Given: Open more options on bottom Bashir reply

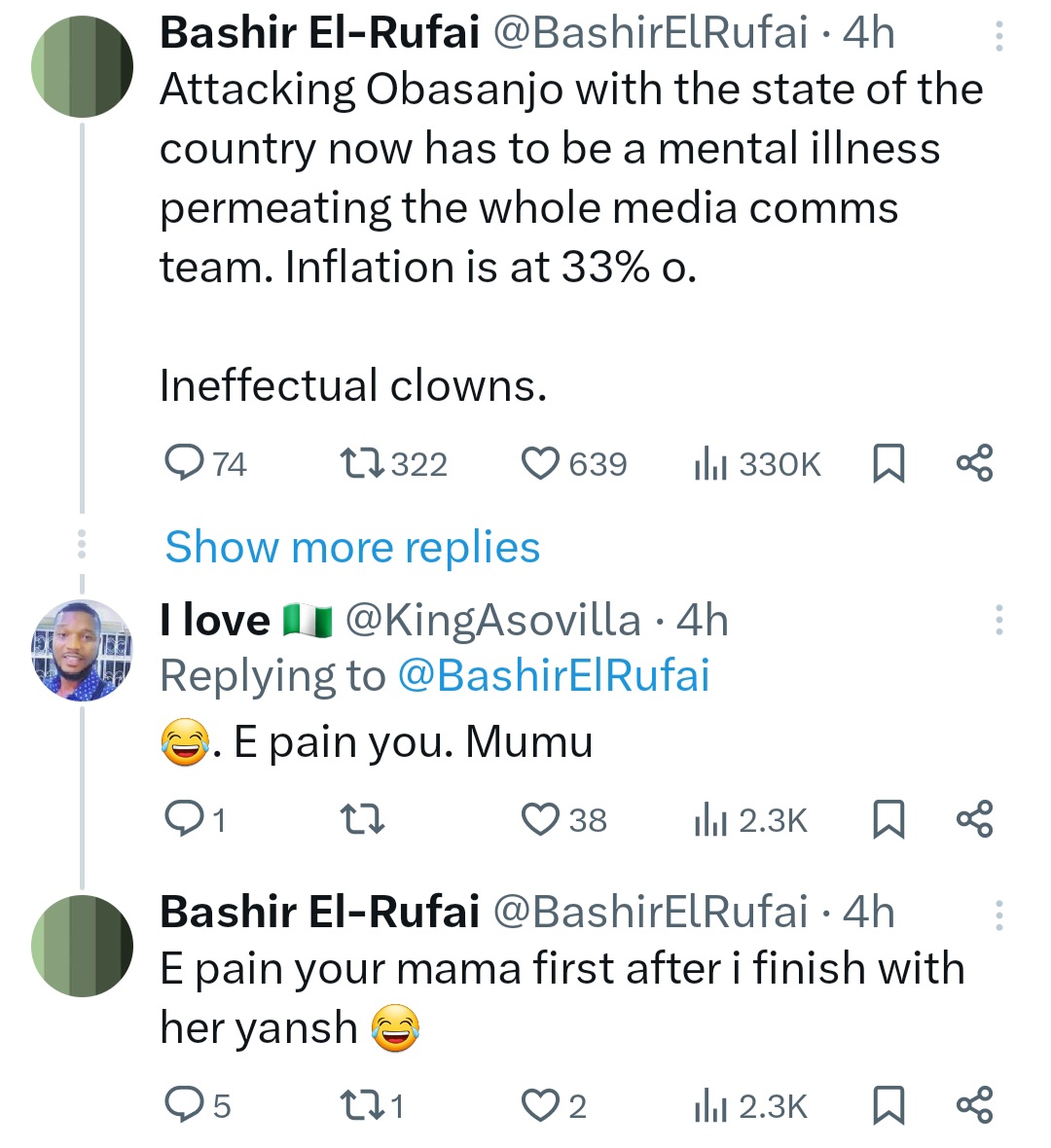Looking at the screenshot, I should (998, 915).
